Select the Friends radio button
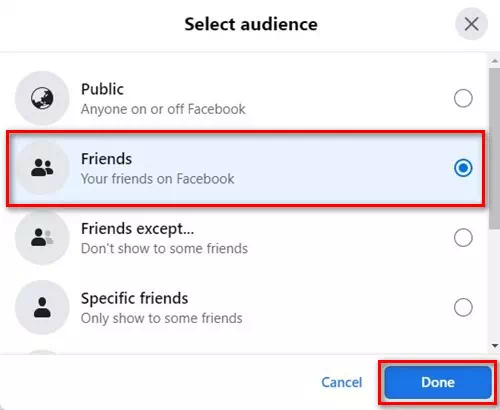 (463, 168)
